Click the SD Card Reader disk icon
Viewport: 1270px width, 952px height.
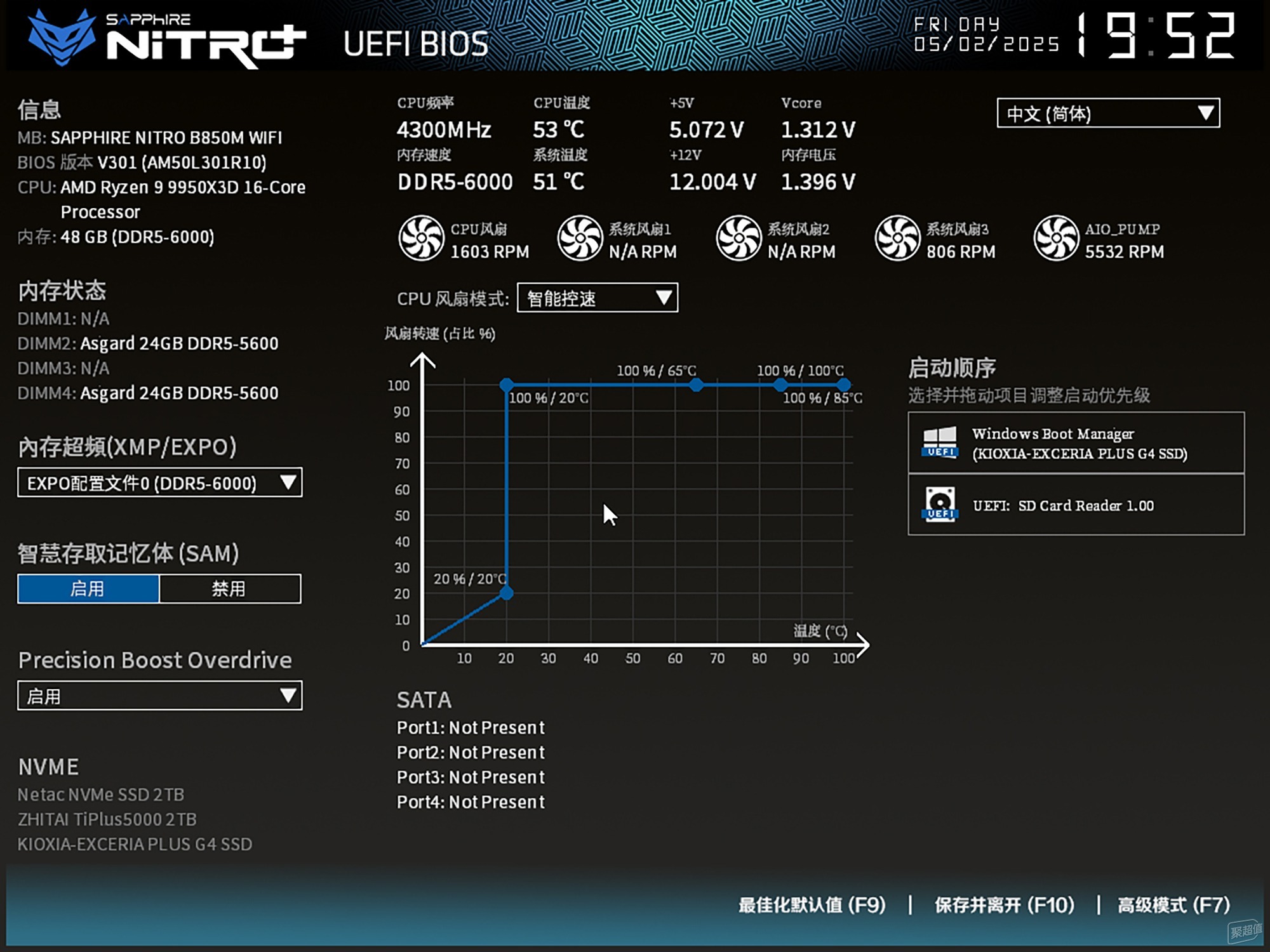pyautogui.click(x=940, y=505)
